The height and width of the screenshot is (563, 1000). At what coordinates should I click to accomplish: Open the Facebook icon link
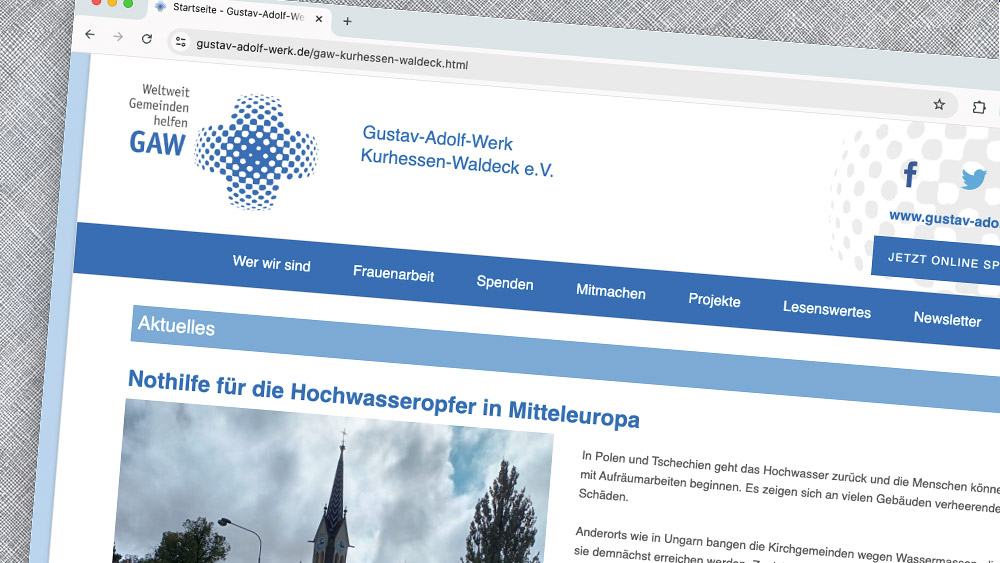pos(911,173)
